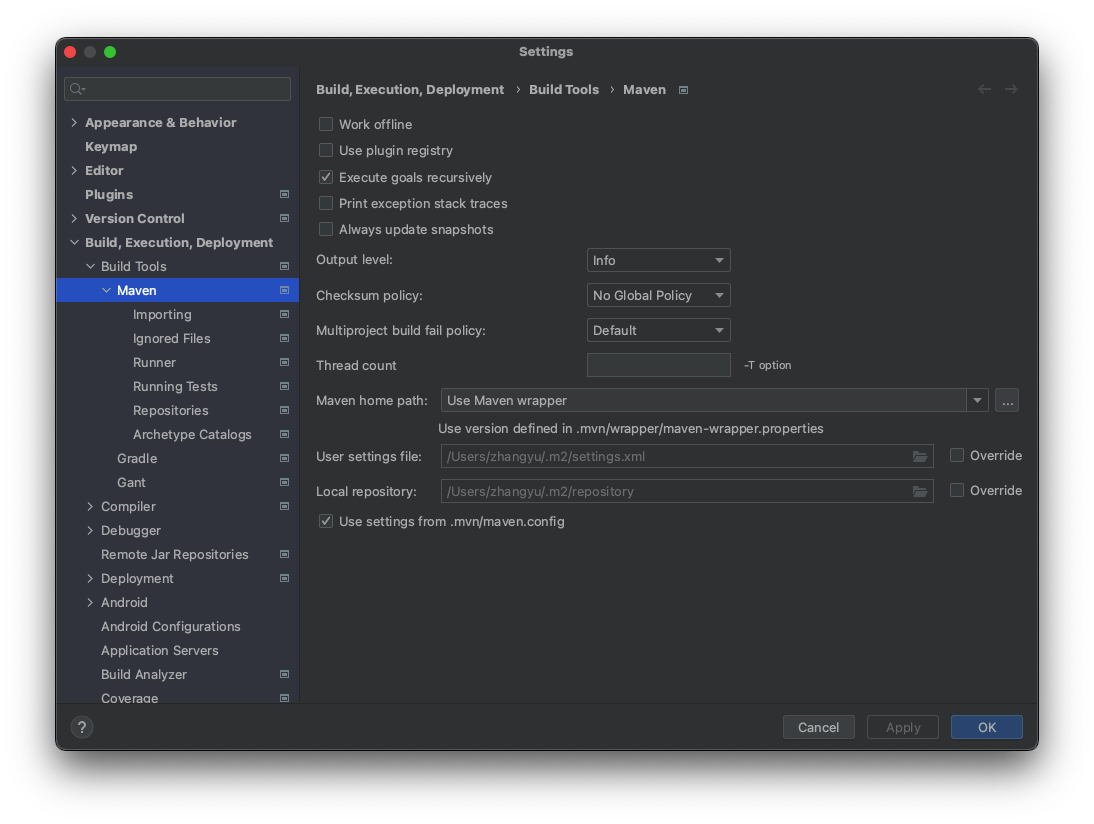Click the project-level icon beside Ignored Files
1094x824 pixels.
pyautogui.click(x=284, y=338)
